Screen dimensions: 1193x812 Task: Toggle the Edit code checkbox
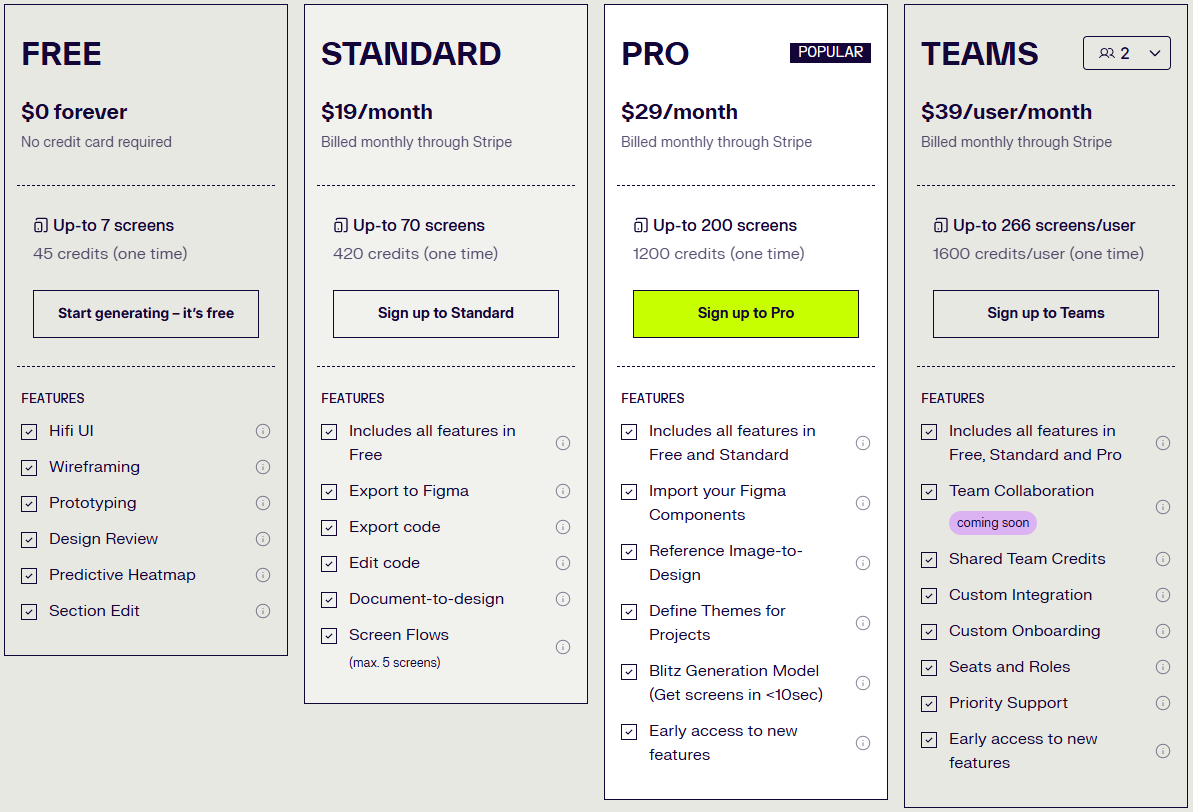coord(329,562)
